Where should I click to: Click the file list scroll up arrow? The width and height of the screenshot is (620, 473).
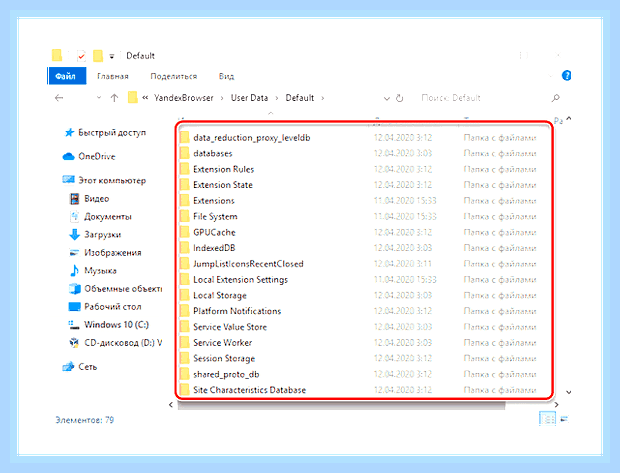coord(569,118)
